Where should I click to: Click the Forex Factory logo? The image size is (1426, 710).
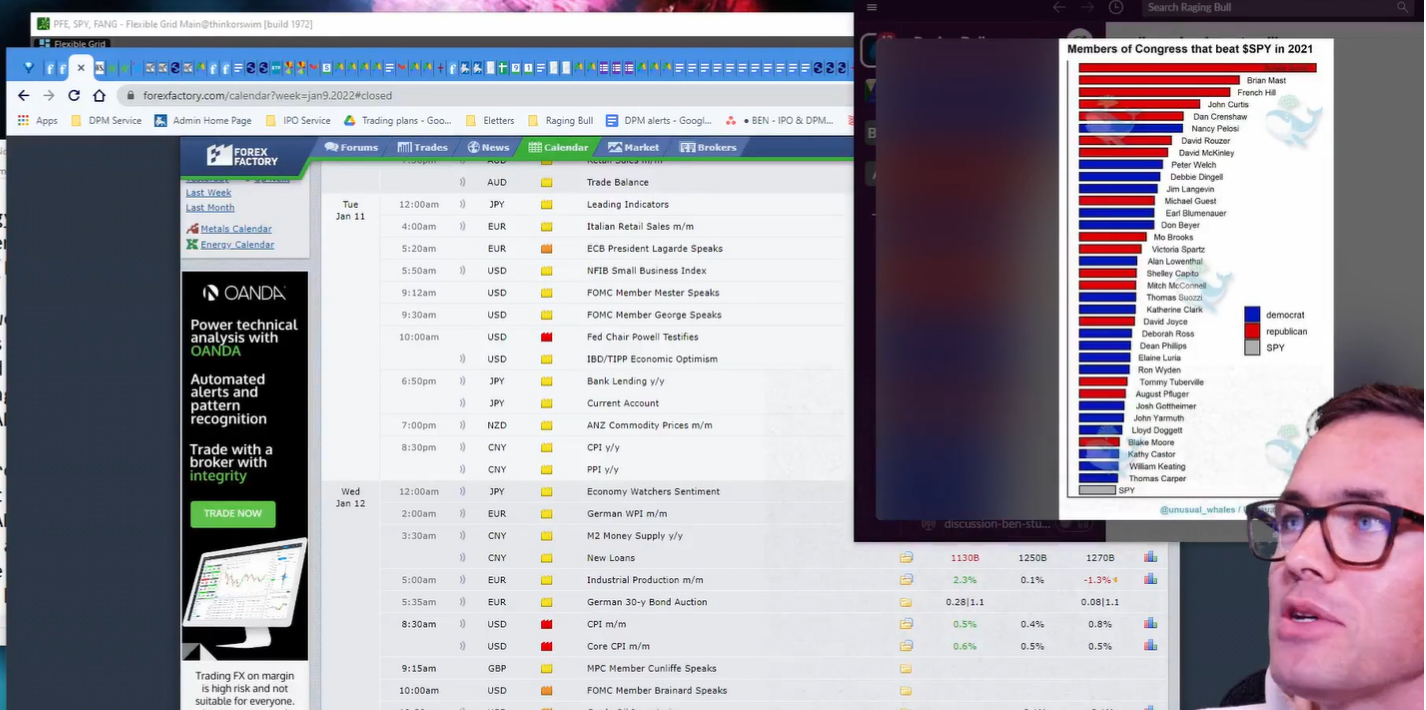pyautogui.click(x=242, y=155)
